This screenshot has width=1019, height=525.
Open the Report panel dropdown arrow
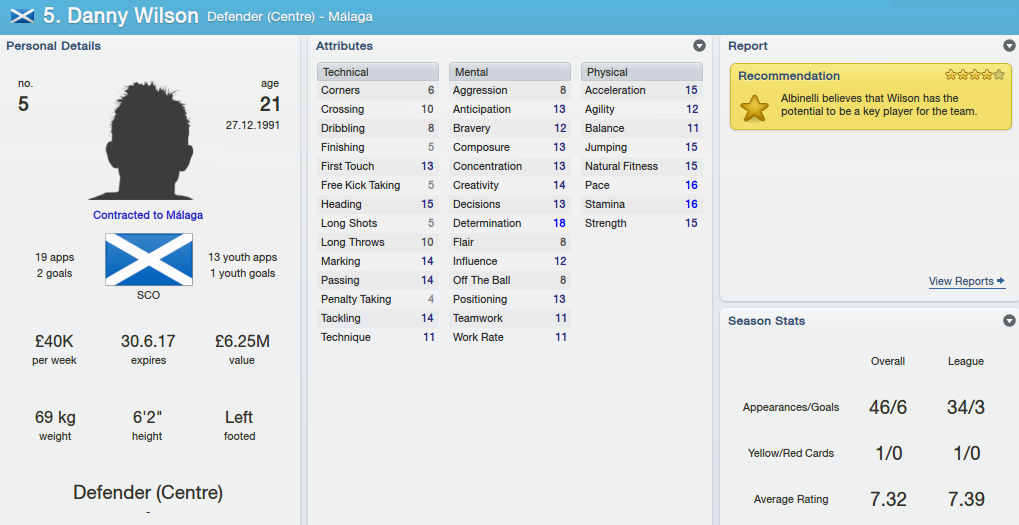click(x=1009, y=45)
